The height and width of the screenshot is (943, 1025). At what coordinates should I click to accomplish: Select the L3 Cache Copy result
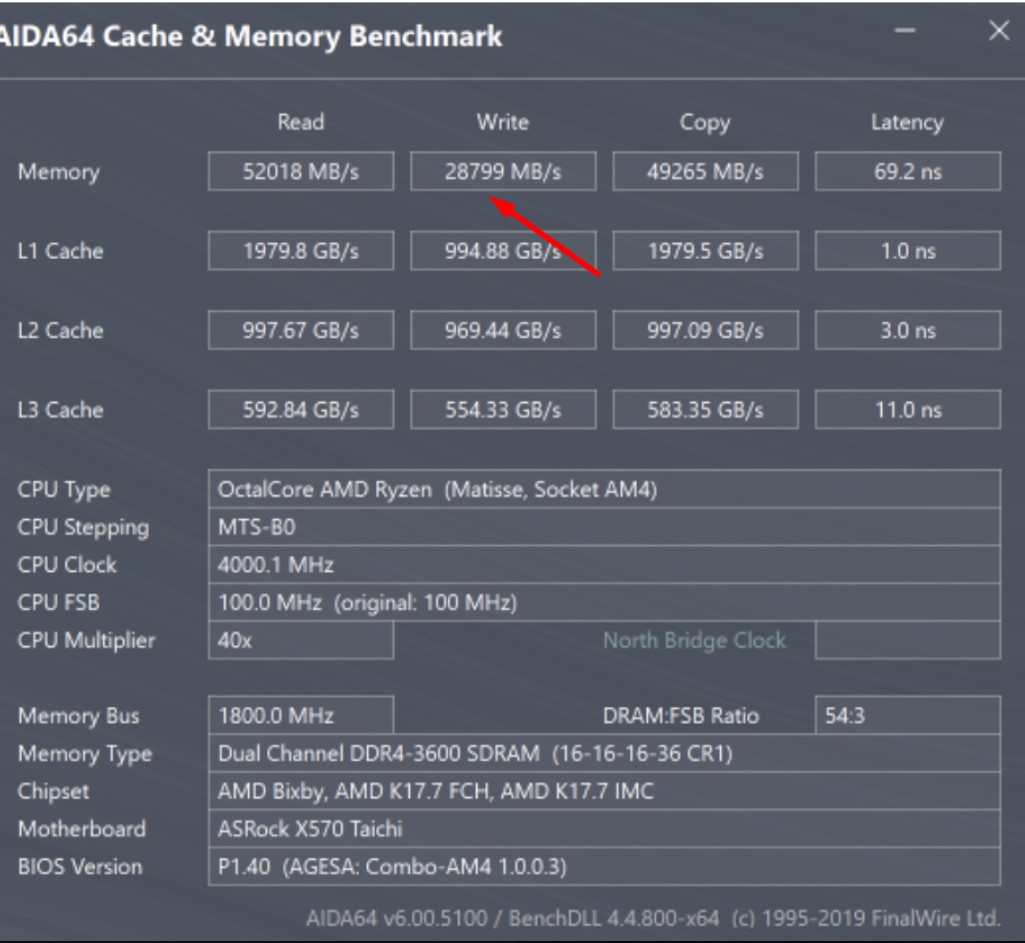pyautogui.click(x=705, y=410)
